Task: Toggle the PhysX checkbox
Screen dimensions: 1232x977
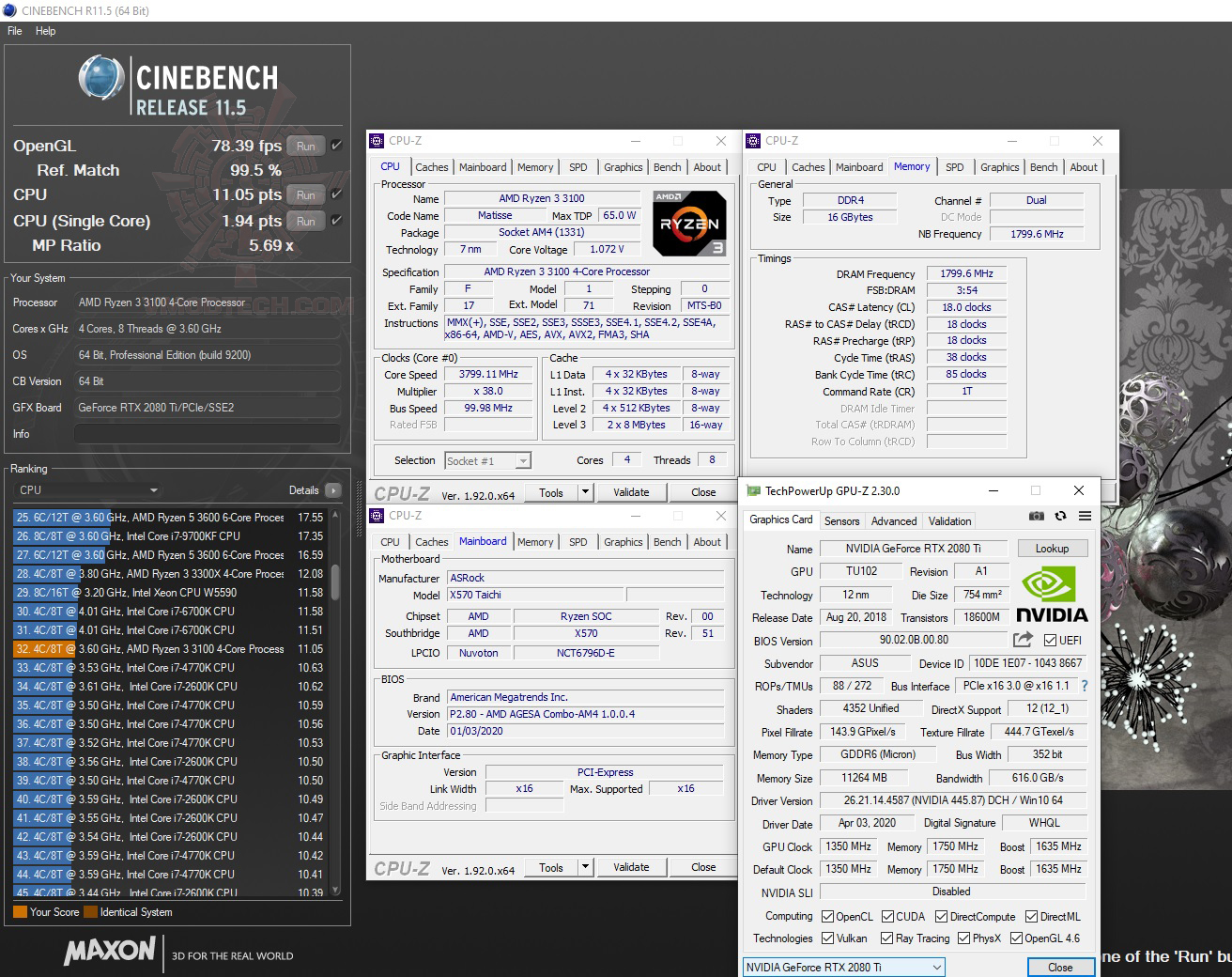Action: (x=963, y=938)
